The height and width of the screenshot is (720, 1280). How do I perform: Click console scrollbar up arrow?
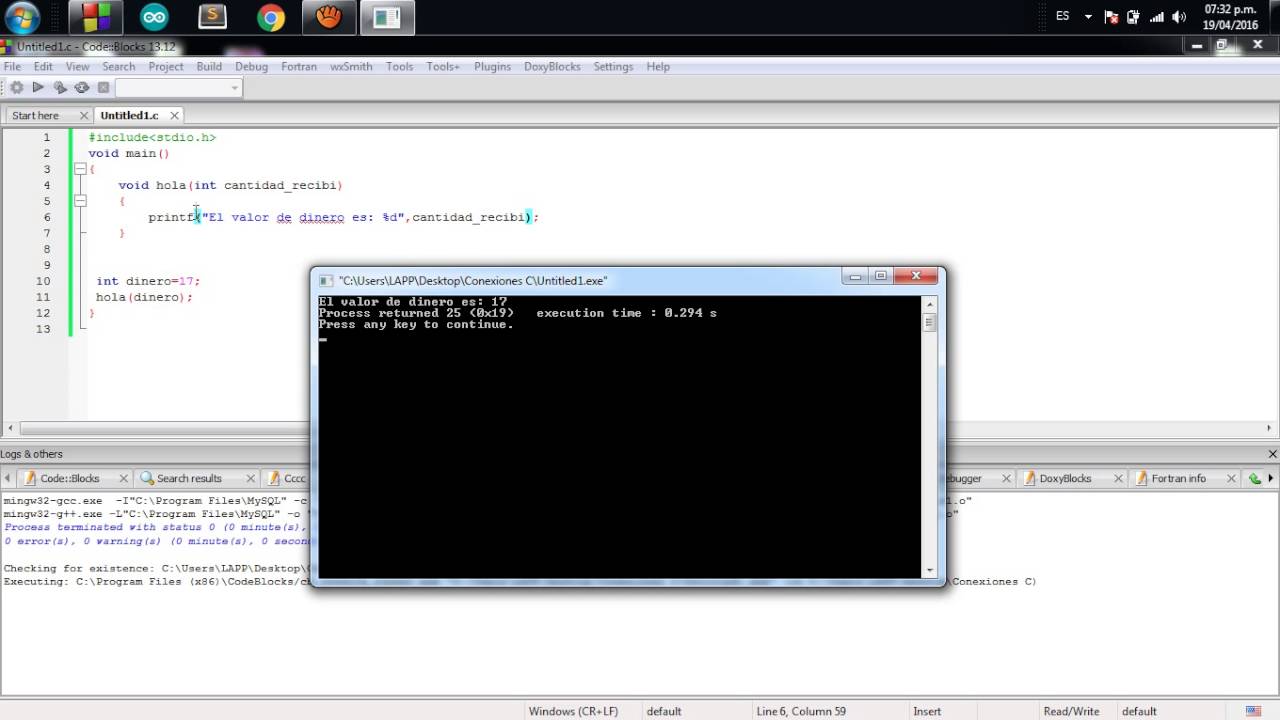[x=930, y=304]
